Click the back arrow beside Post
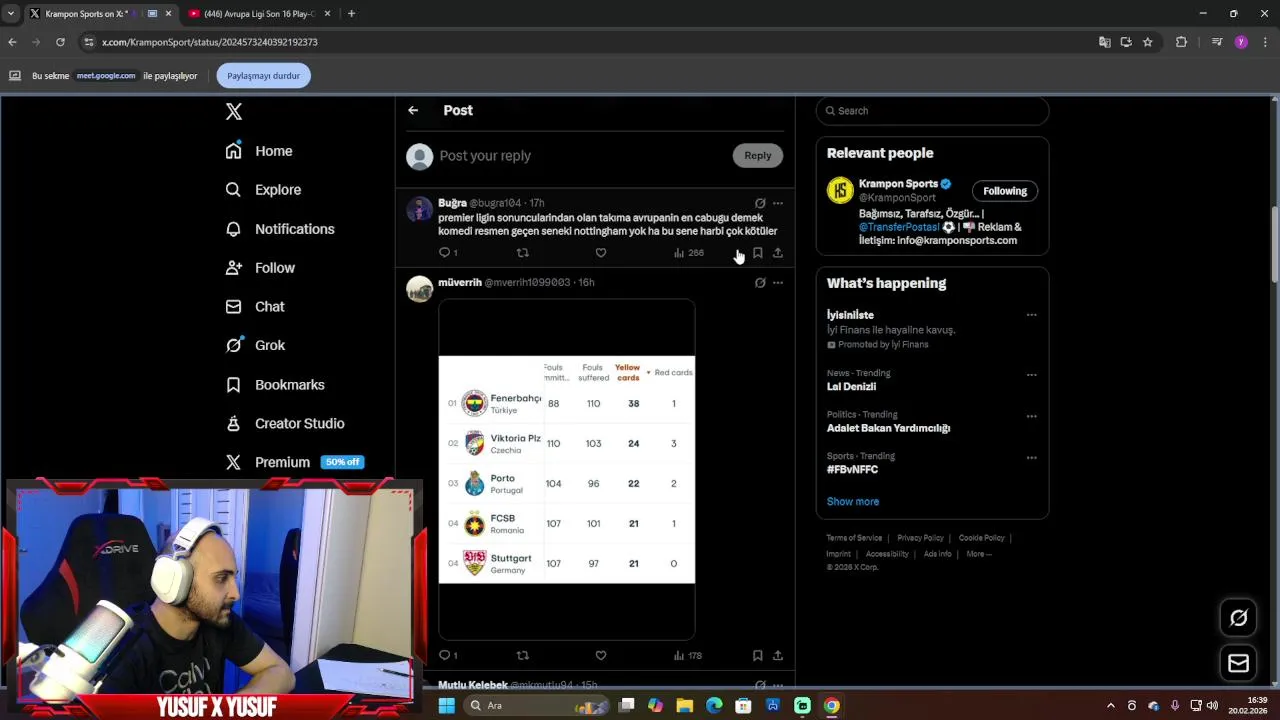 click(413, 110)
